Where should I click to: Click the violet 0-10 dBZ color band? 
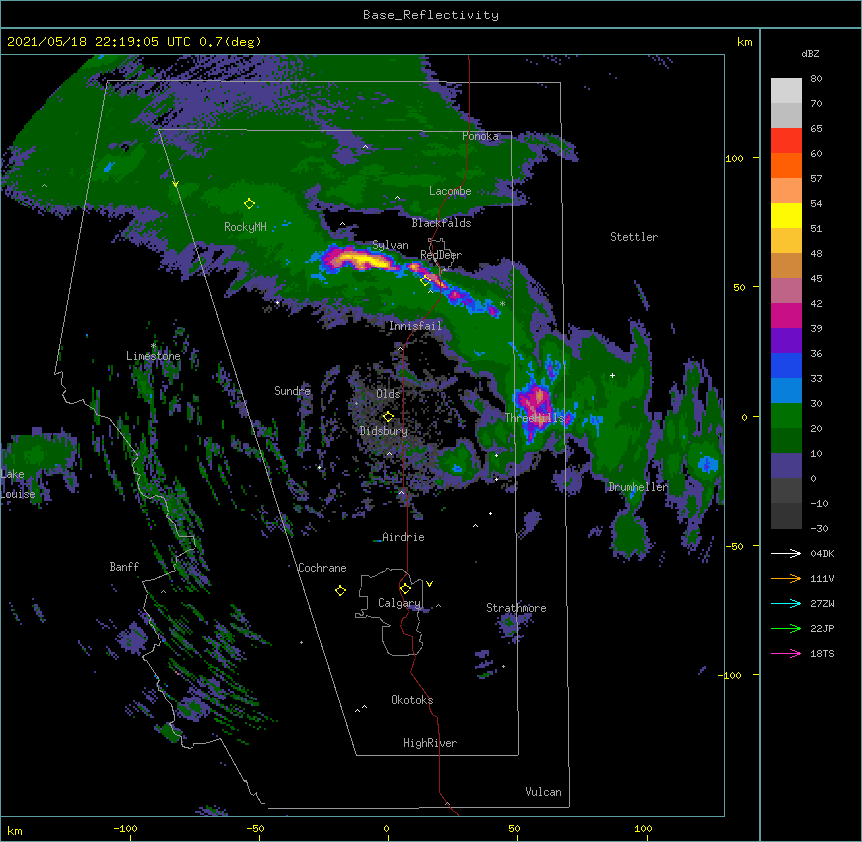(x=786, y=466)
